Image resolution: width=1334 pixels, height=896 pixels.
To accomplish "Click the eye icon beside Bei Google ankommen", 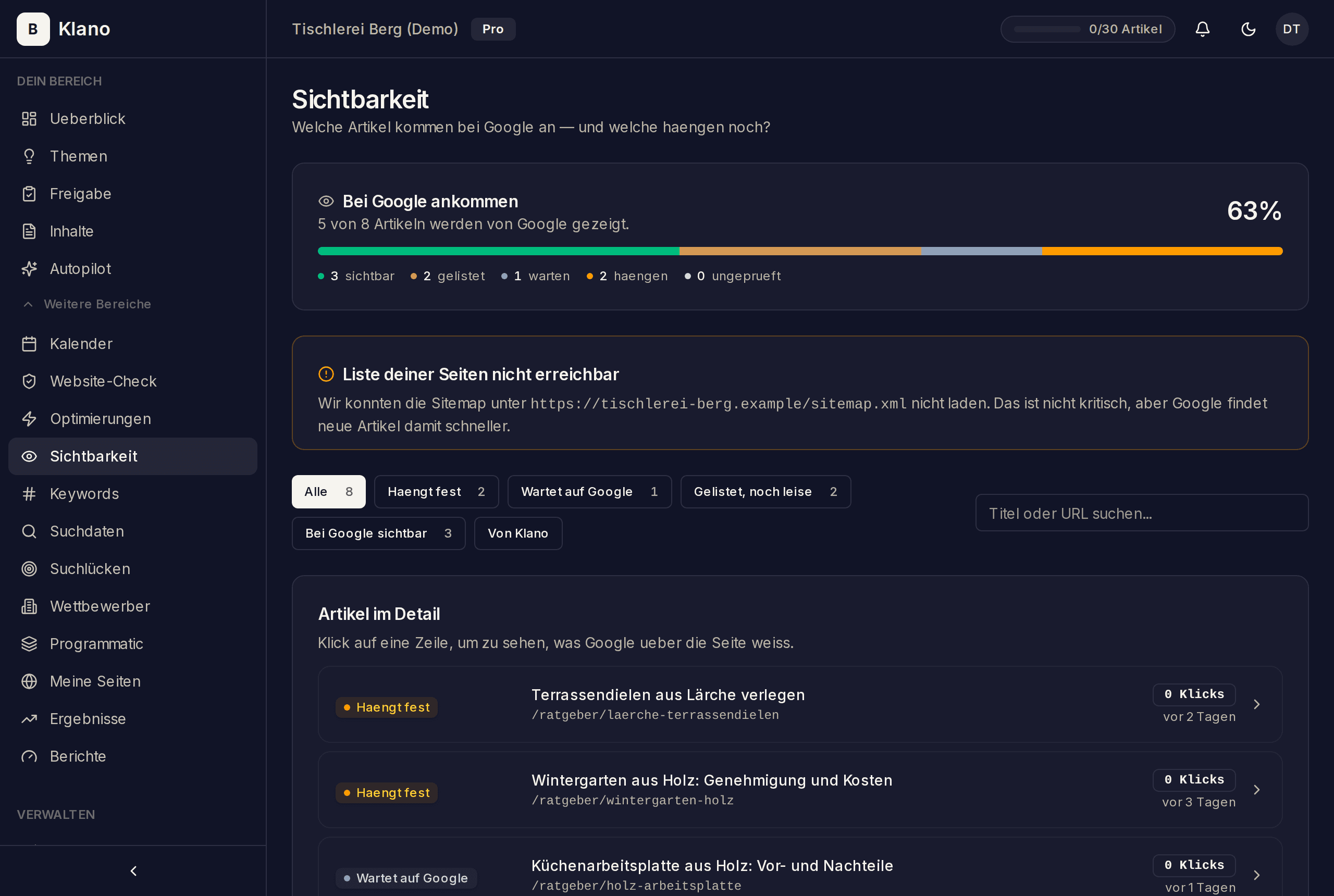I will pos(326,201).
